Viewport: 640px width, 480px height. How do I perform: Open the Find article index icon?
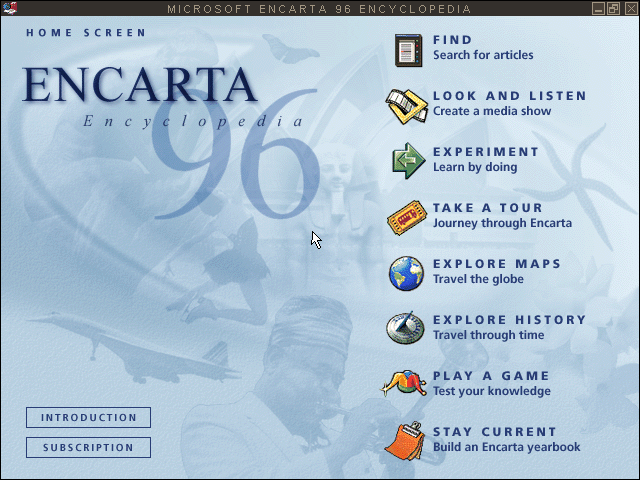[408, 50]
